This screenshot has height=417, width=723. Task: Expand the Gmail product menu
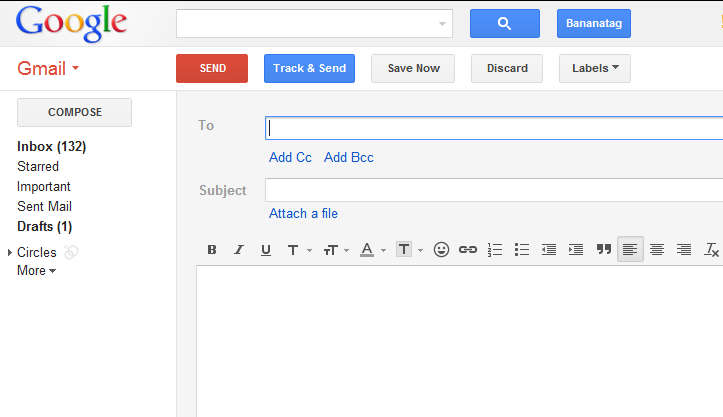coord(48,69)
